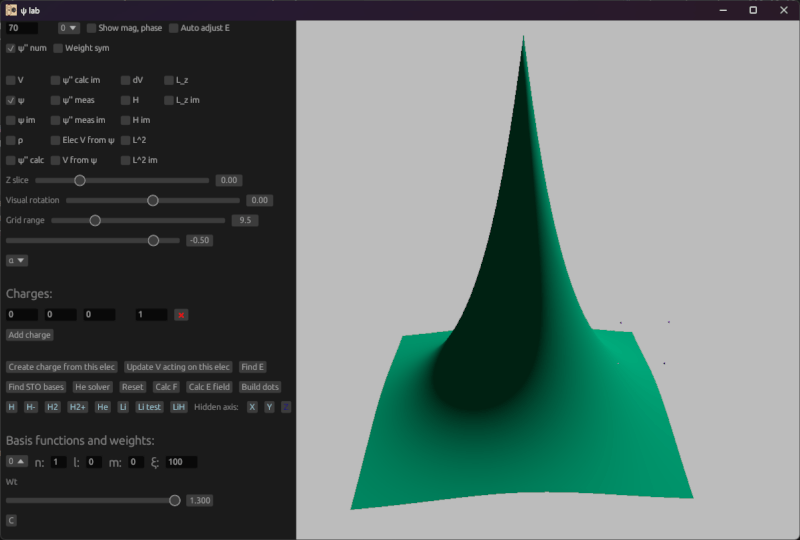
Task: Tick the ρ checkbox
Action: point(11,140)
